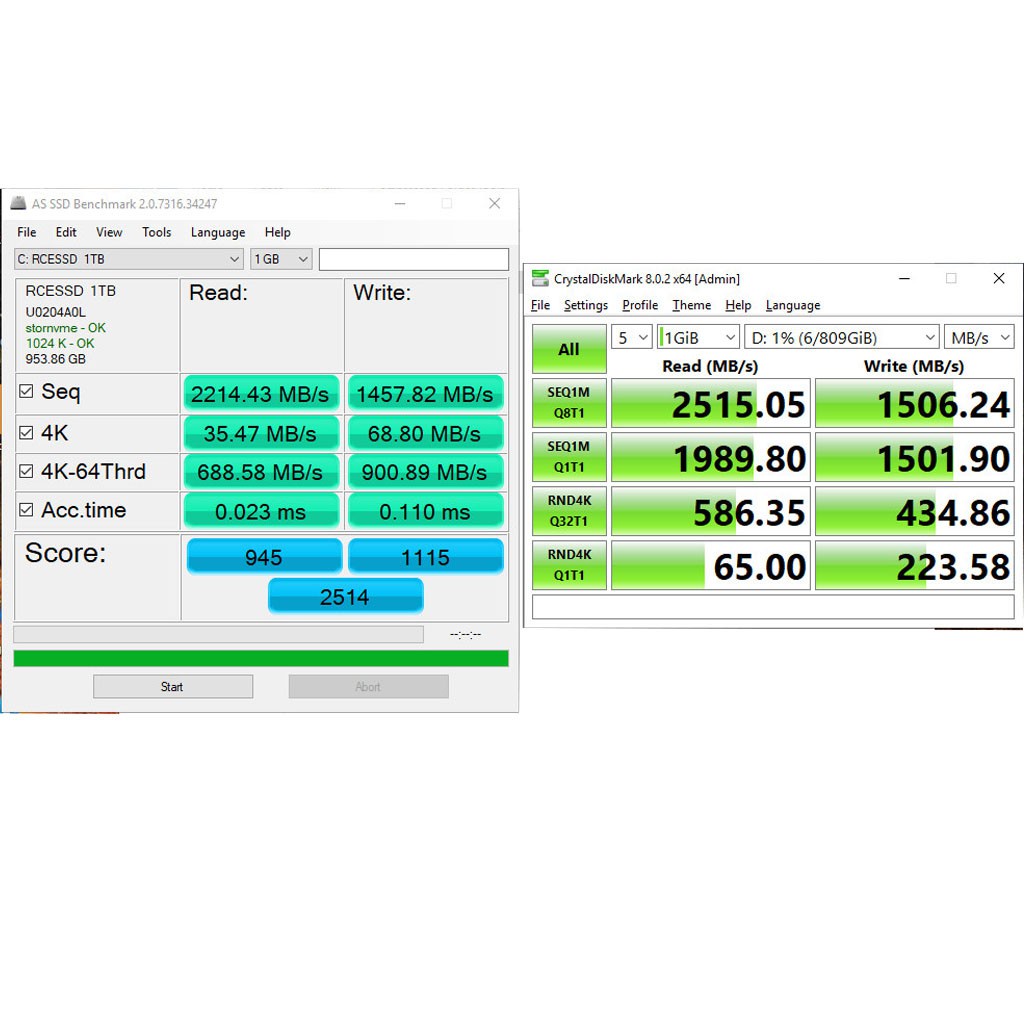Click the empty text field beside 1 GB
Screen dimensions: 1024x1024
point(413,259)
